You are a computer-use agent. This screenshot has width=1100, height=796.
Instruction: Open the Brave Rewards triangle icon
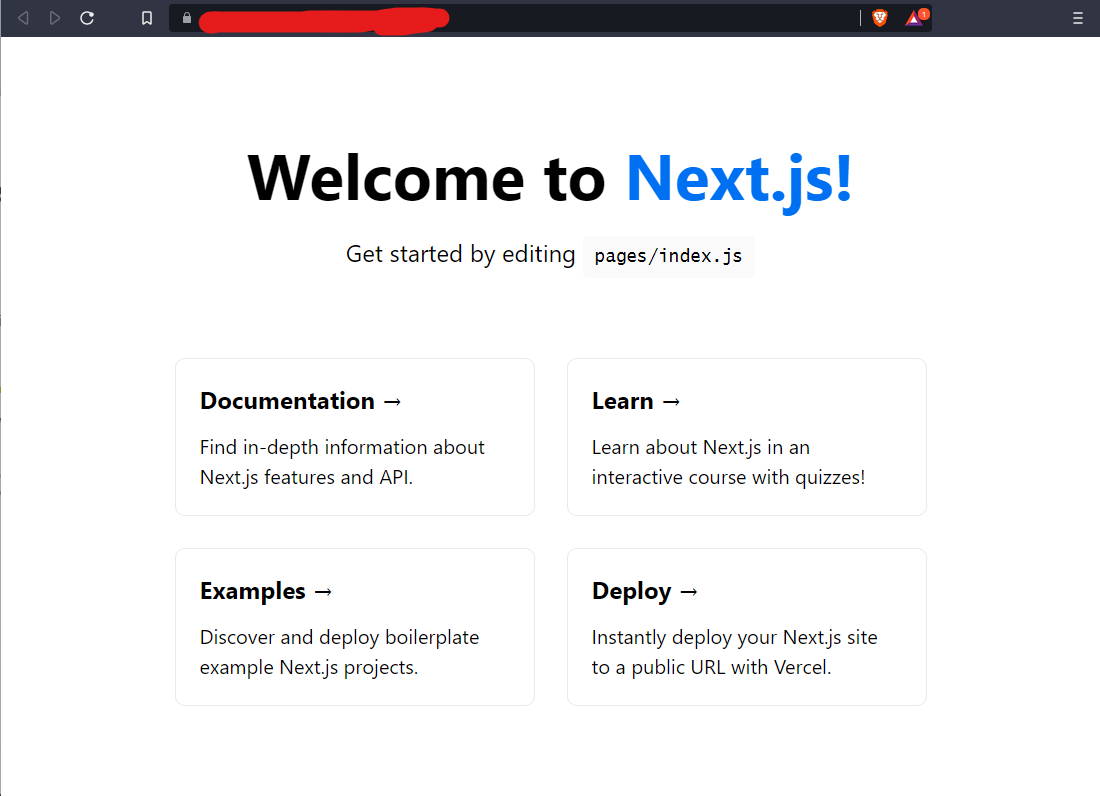(x=915, y=18)
